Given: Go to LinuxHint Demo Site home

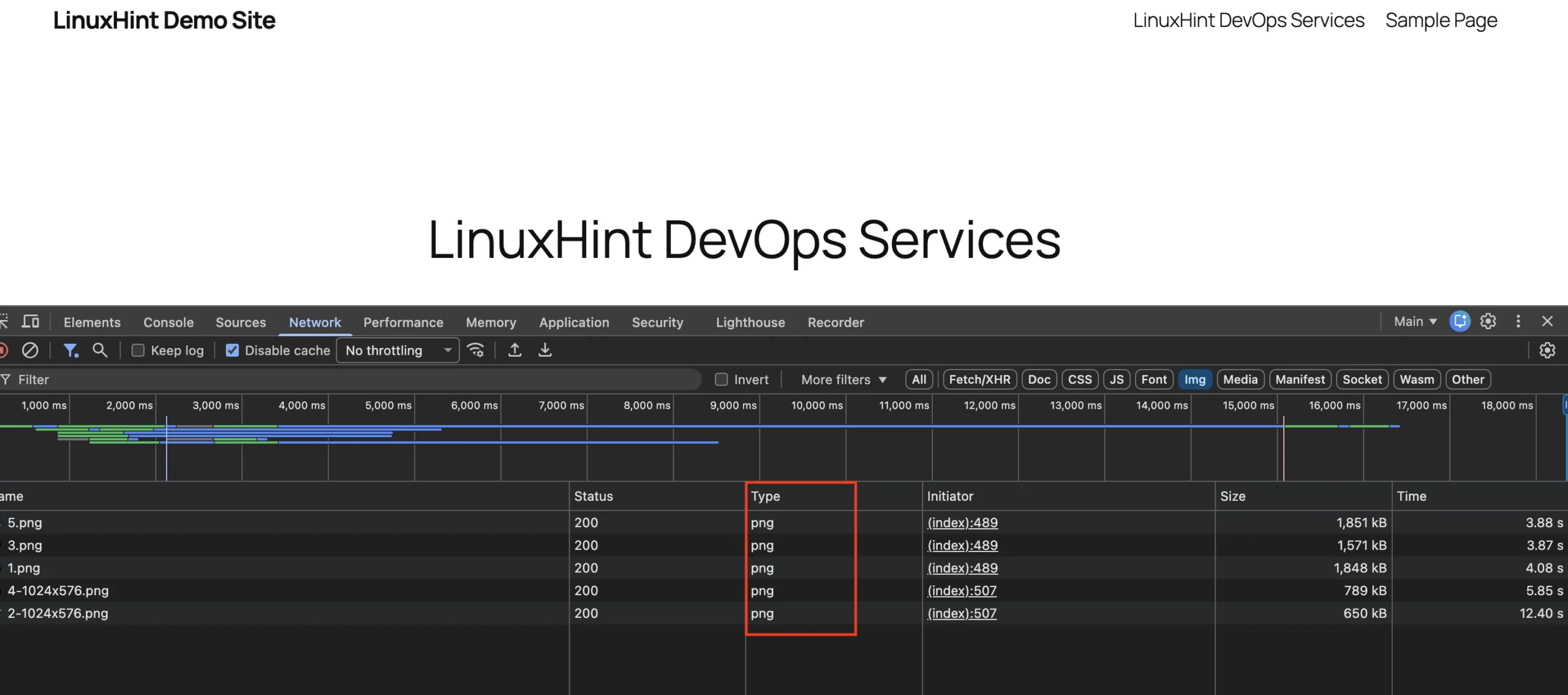Looking at the screenshot, I should (x=164, y=20).
